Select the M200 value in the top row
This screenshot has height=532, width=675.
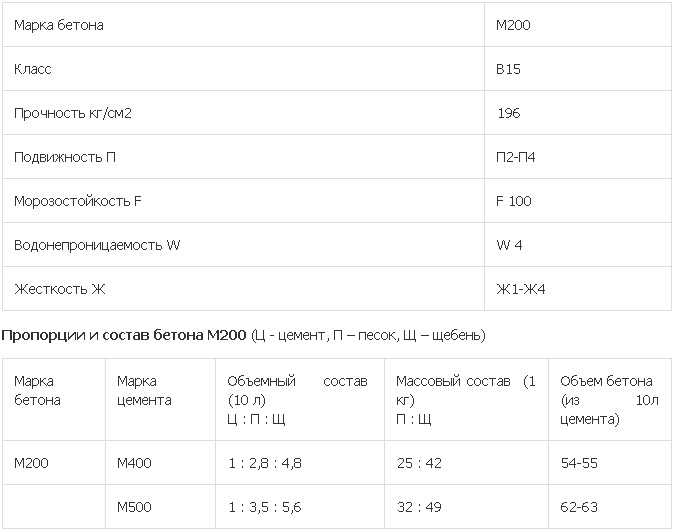pyautogui.click(x=513, y=25)
